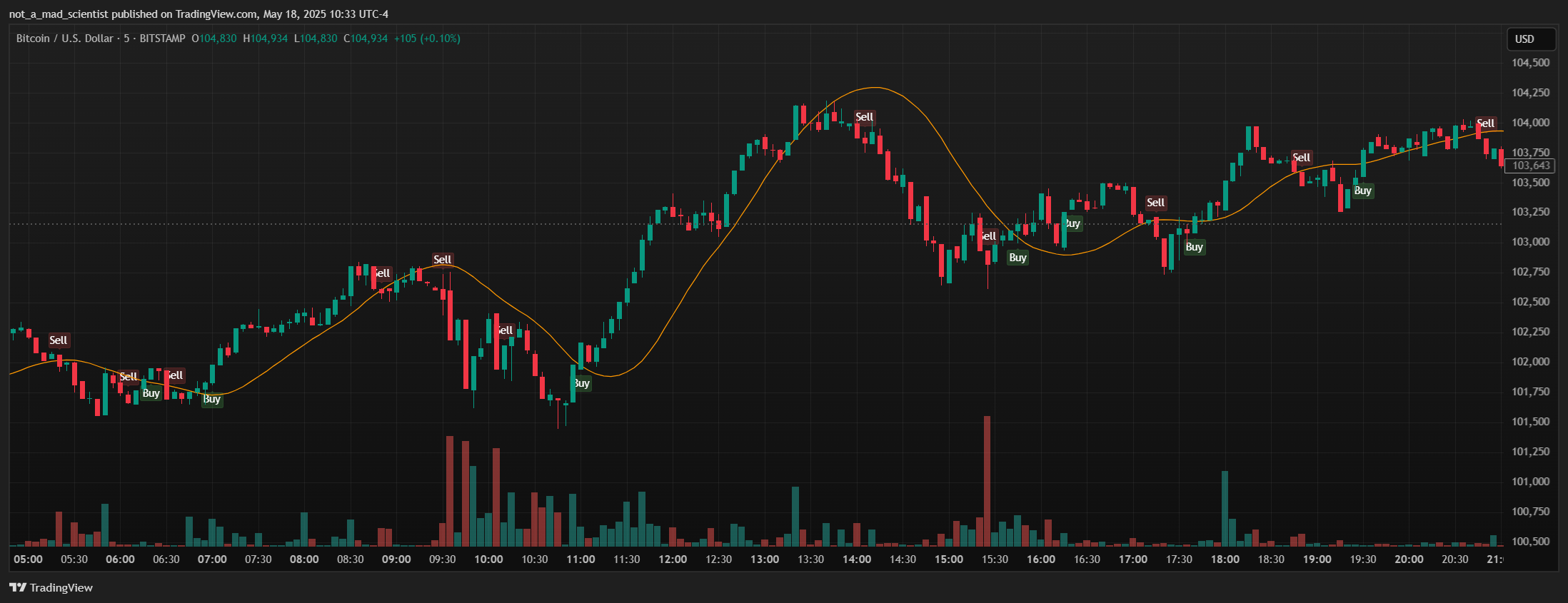The width and height of the screenshot is (1568, 603).
Task: Open the USD currency selector
Action: tap(1531, 39)
